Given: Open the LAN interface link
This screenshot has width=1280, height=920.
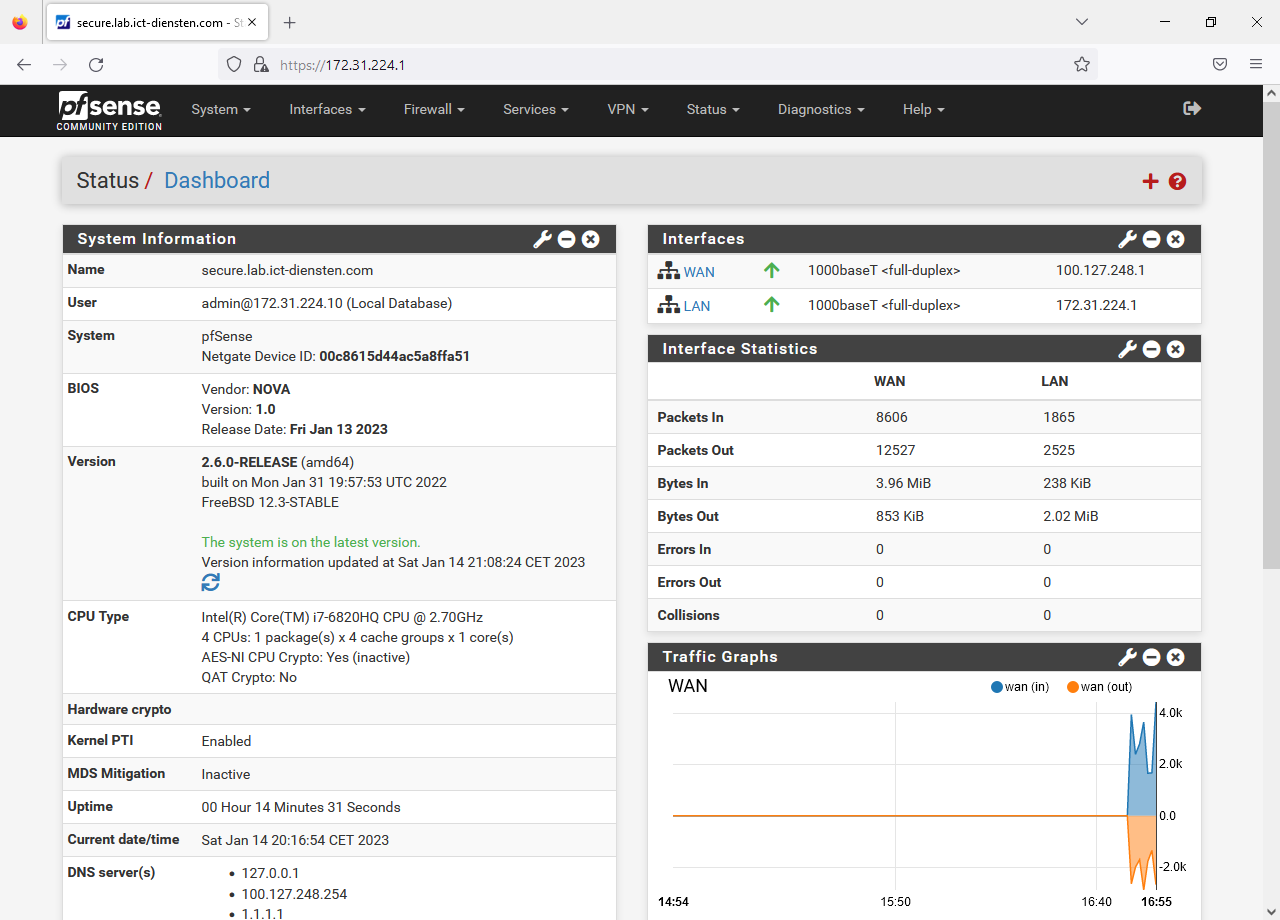Looking at the screenshot, I should coord(697,306).
